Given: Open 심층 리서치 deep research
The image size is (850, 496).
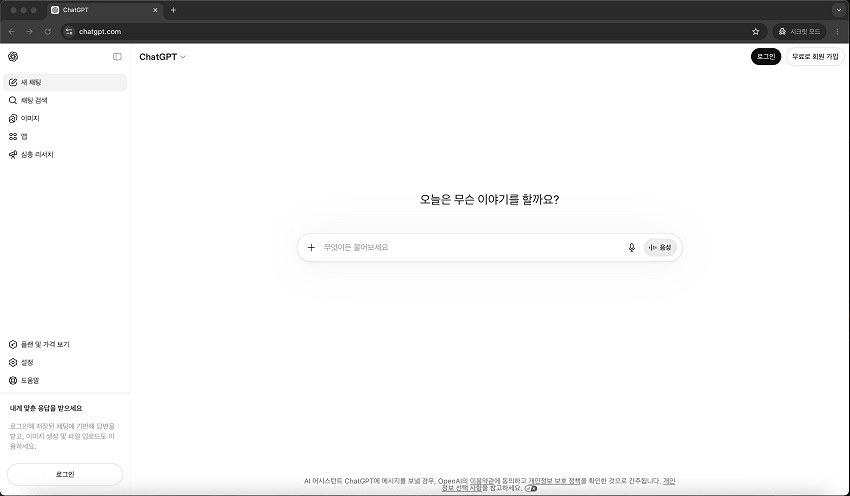Looking at the screenshot, I should pyautogui.click(x=65, y=154).
